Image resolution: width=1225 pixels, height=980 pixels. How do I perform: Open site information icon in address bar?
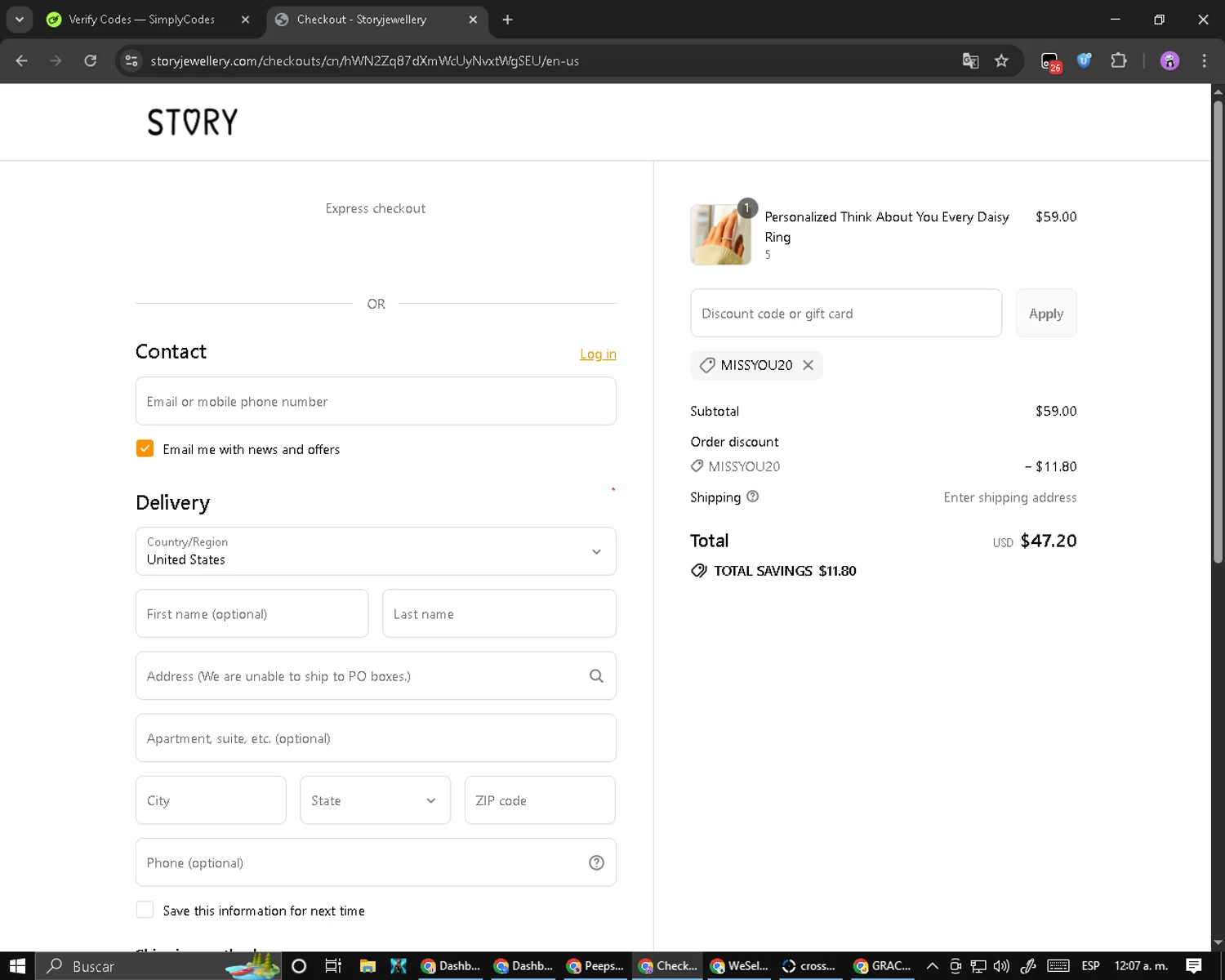coord(131,60)
